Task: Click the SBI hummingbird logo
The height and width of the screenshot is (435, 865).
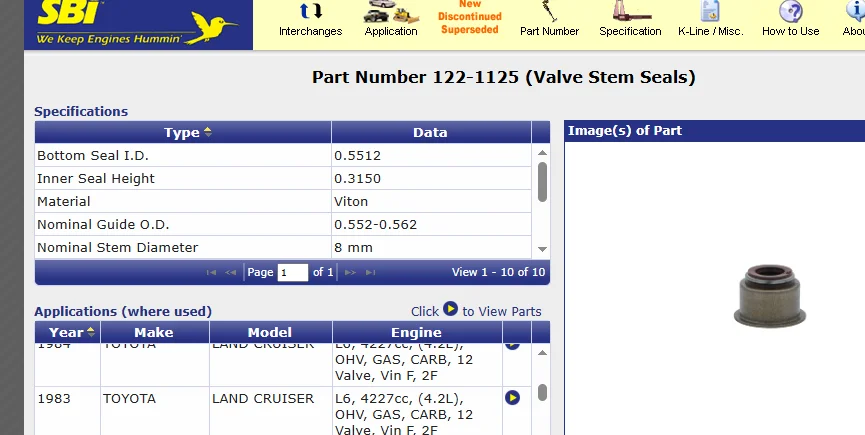Action: [138, 23]
